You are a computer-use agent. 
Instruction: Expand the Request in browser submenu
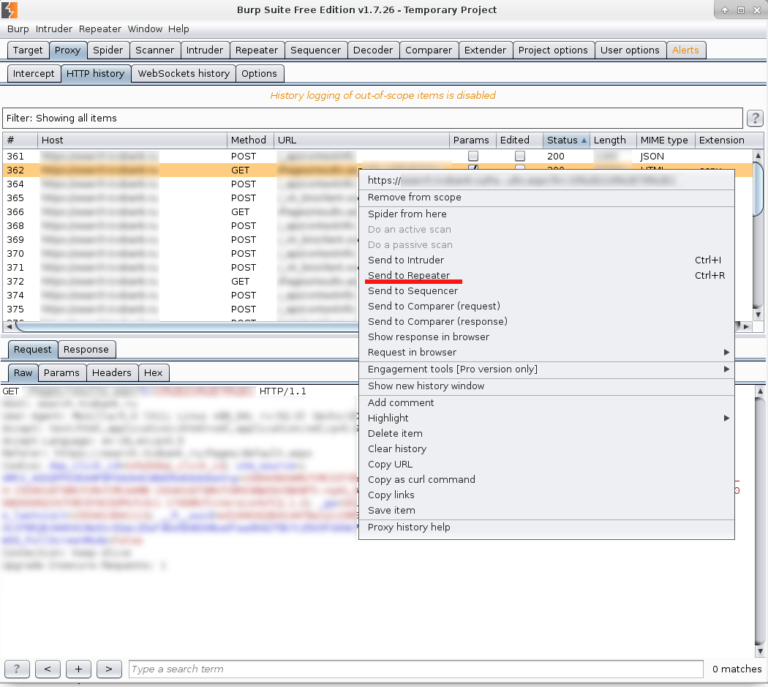pos(727,352)
